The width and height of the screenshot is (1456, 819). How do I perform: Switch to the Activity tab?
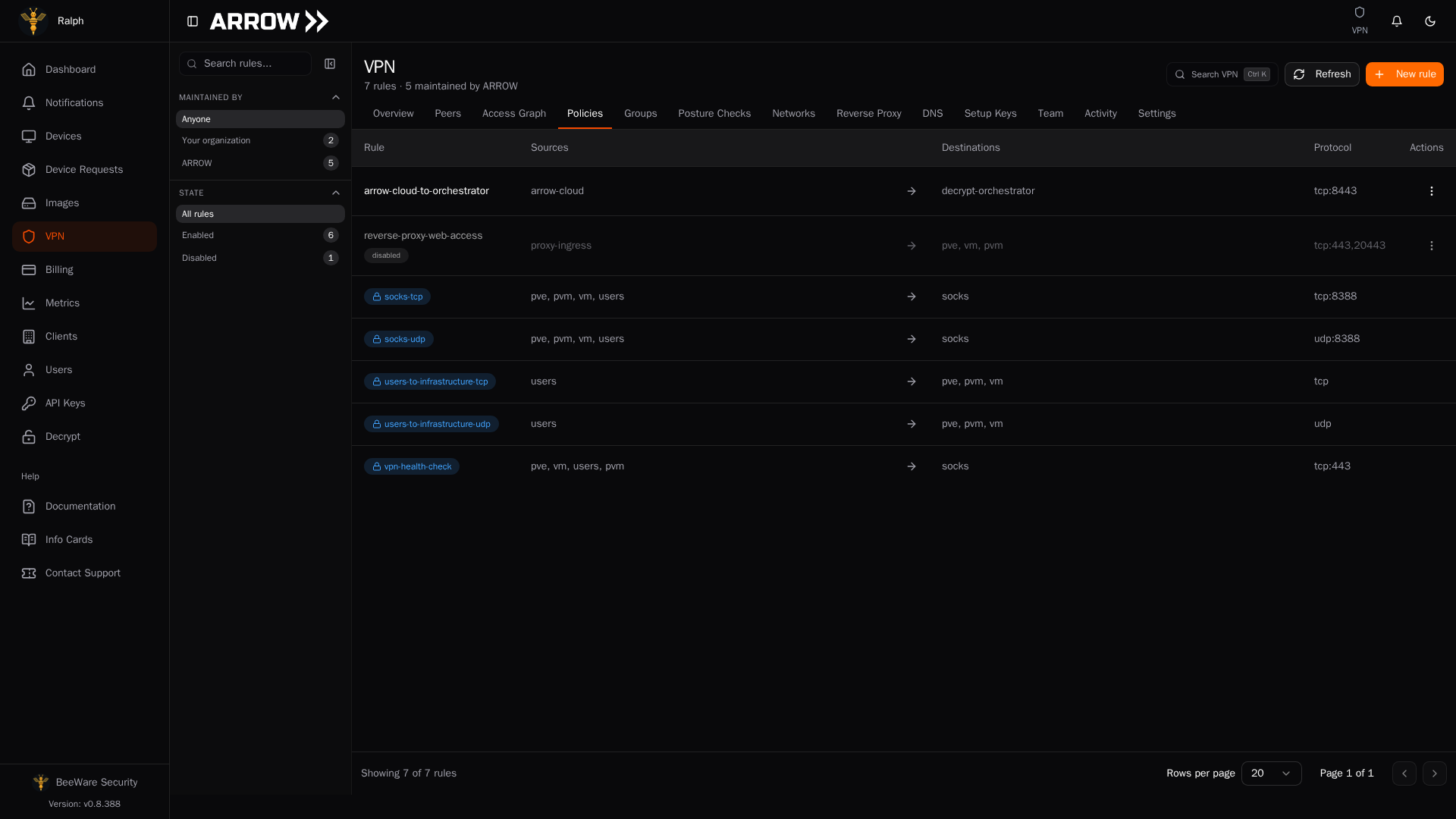click(1100, 114)
